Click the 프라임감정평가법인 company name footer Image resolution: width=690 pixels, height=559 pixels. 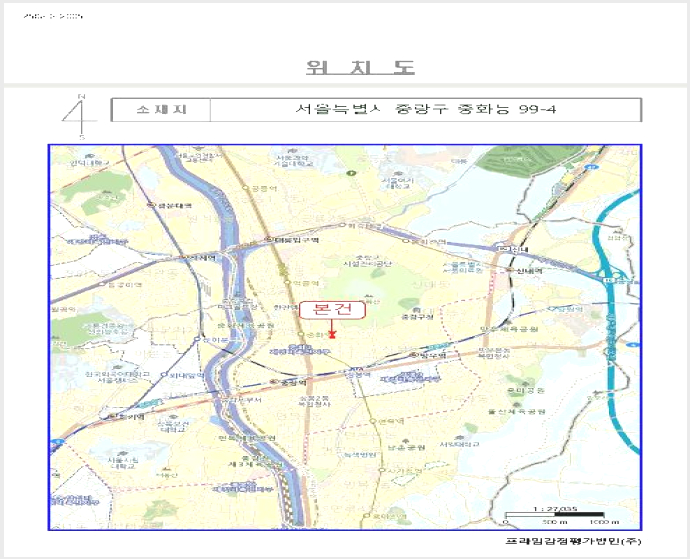573,541
